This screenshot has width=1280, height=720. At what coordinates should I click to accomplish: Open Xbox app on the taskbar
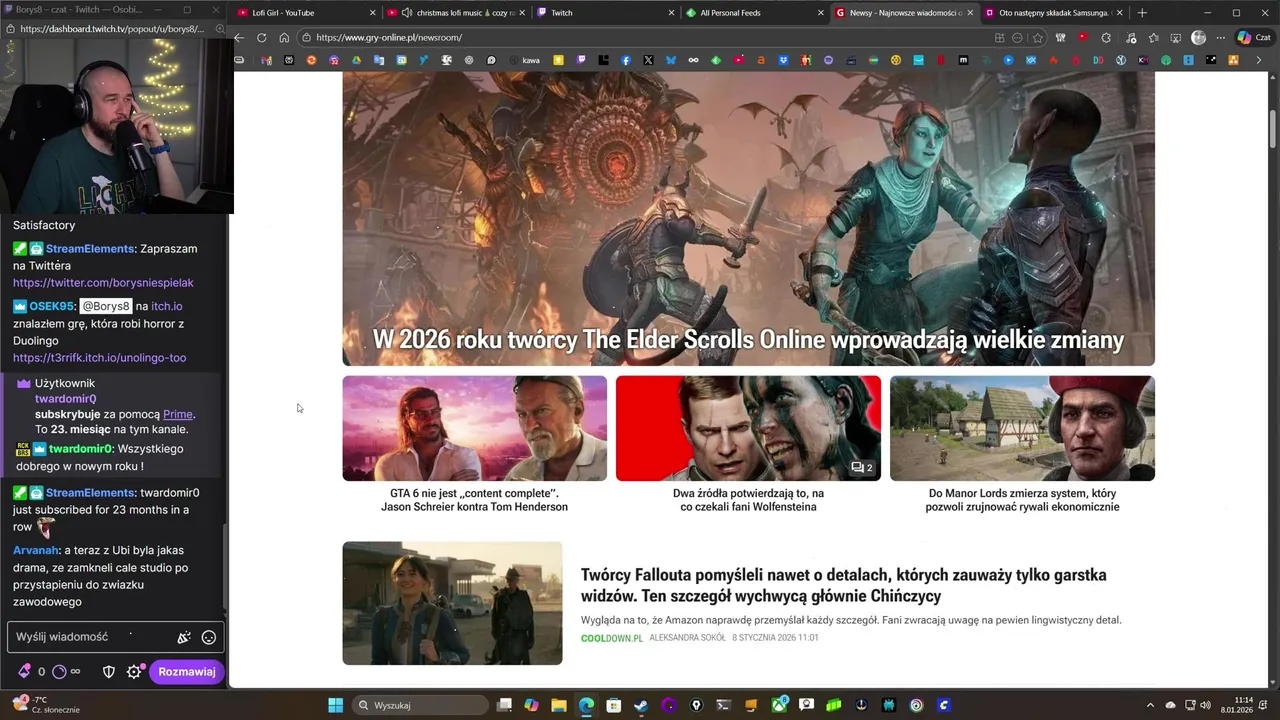779,705
